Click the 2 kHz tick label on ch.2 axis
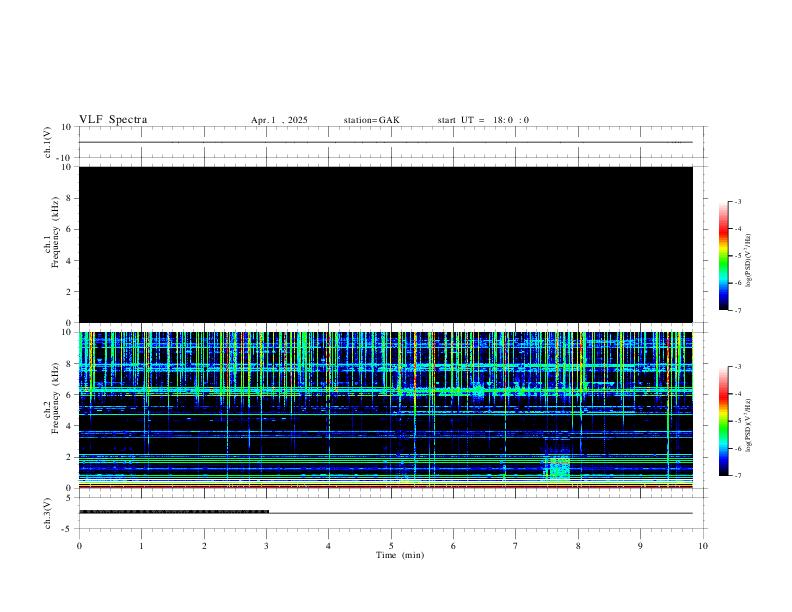This screenshot has width=792, height=612. [69, 457]
